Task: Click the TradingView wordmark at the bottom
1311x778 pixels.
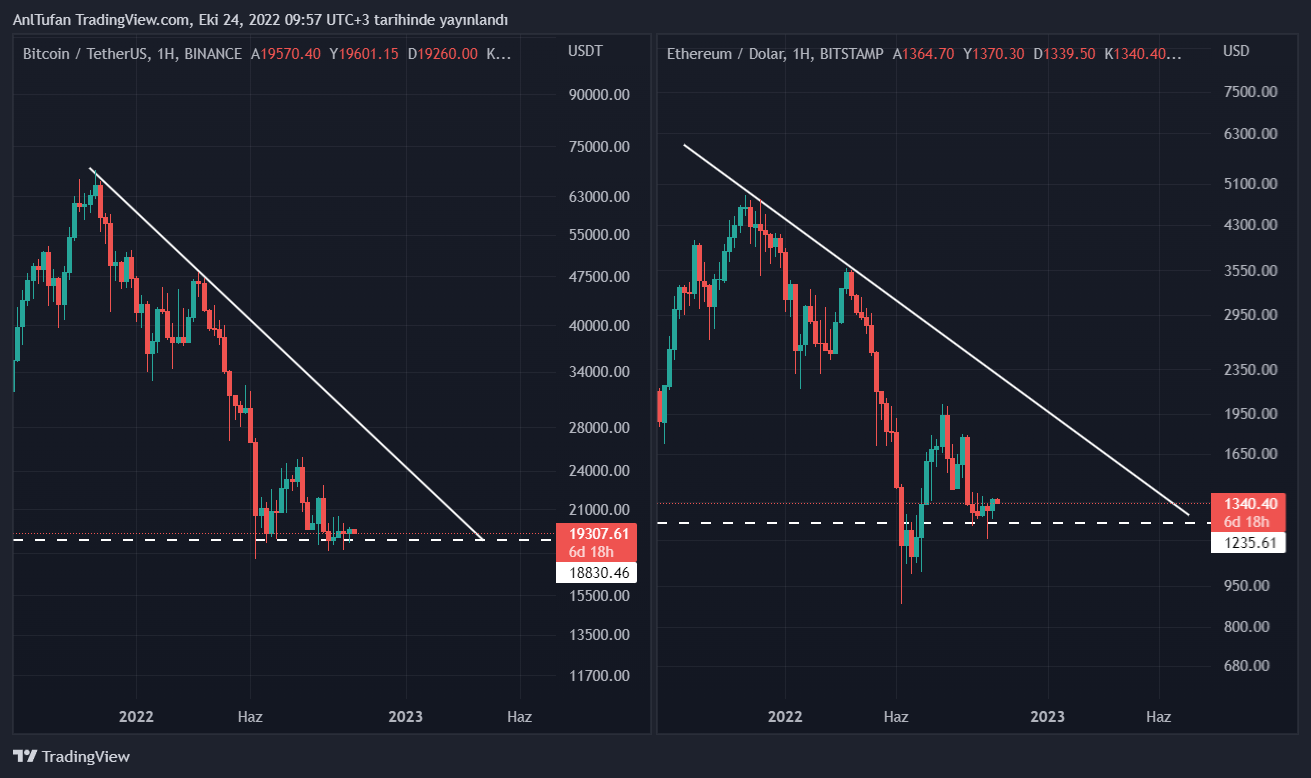Action: pyautogui.click(x=86, y=757)
